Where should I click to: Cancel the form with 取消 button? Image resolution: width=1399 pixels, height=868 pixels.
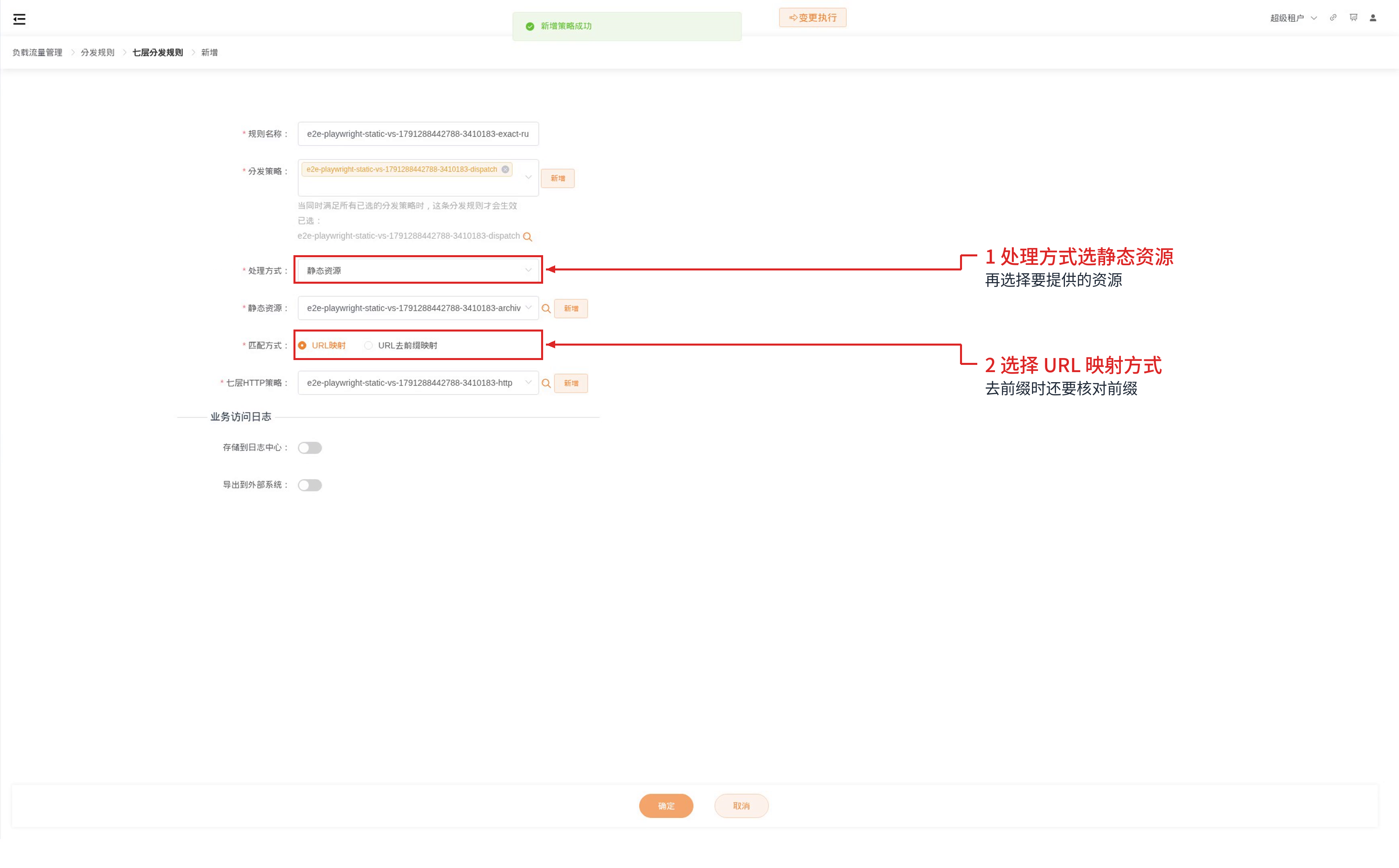(741, 806)
